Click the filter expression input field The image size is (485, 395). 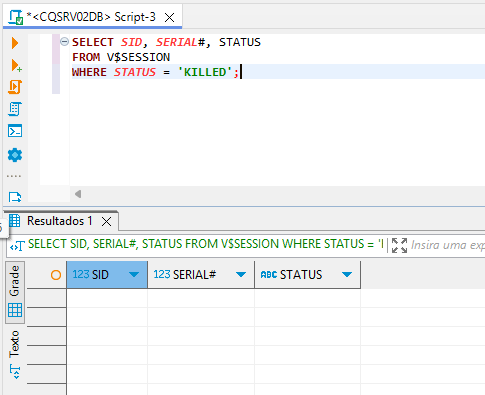pyautogui.click(x=448, y=245)
